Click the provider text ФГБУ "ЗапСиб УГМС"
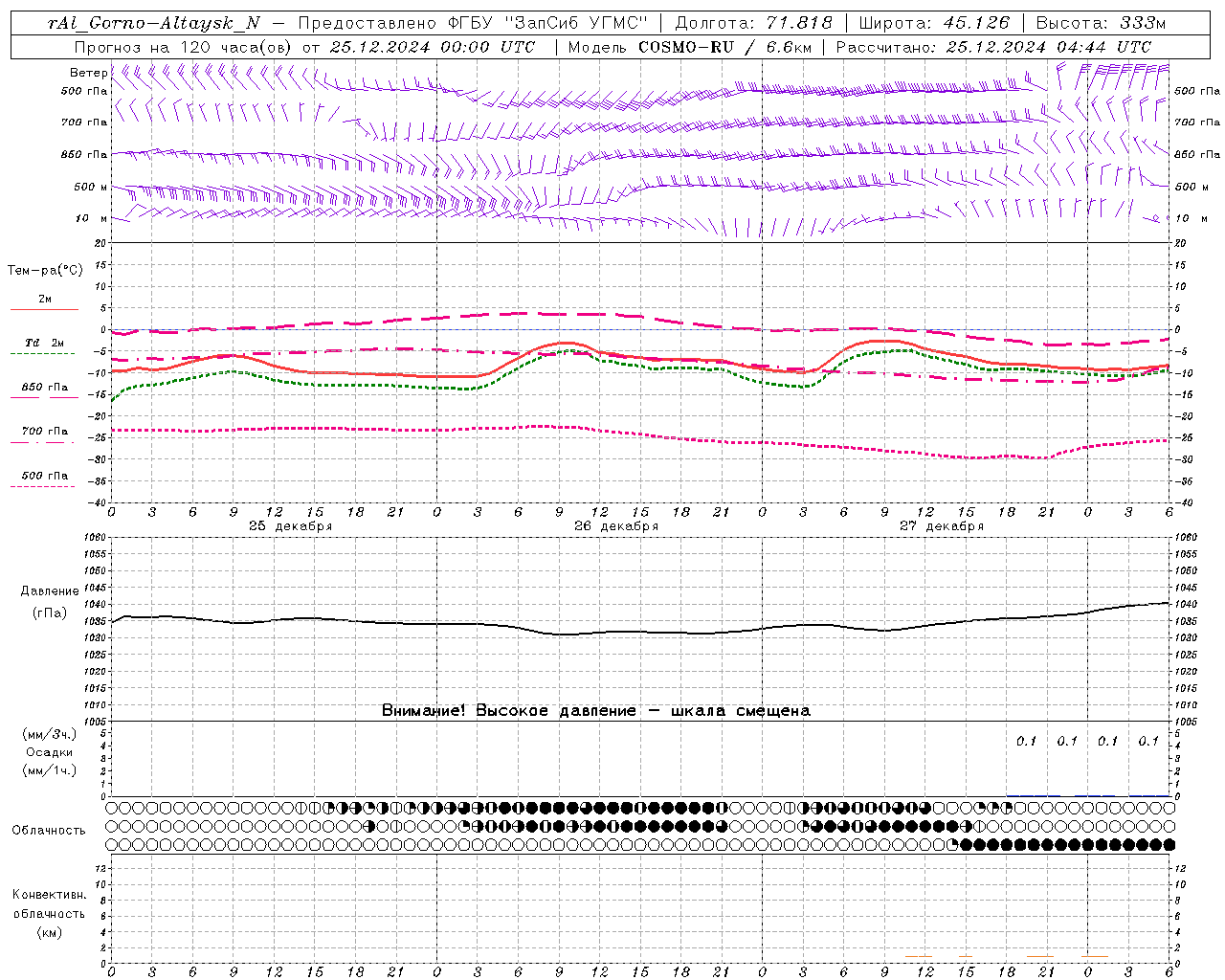1225x980 pixels. (548, 23)
